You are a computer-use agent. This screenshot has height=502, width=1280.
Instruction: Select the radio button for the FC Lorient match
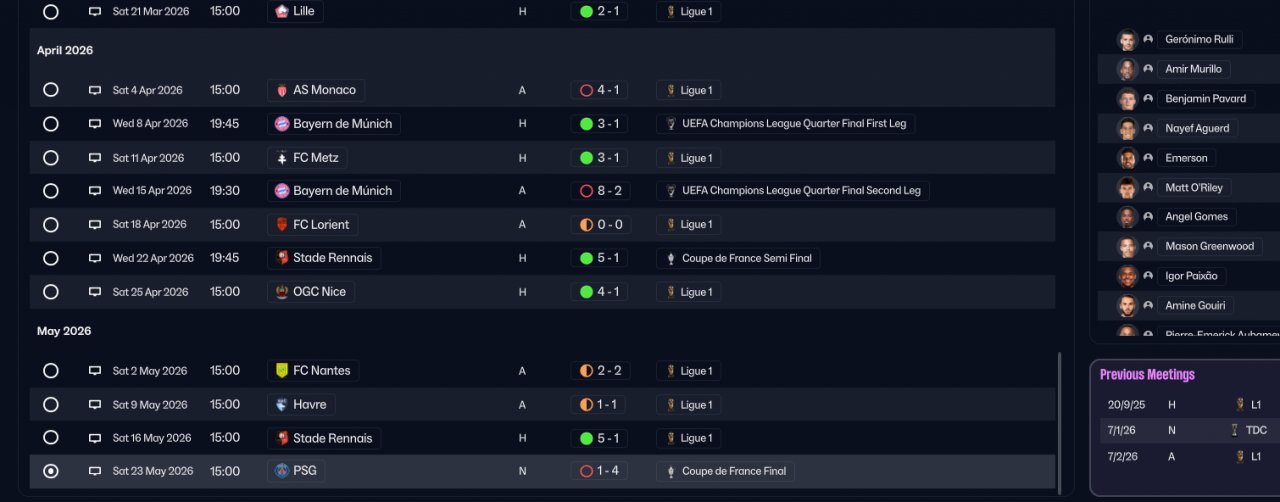point(51,225)
